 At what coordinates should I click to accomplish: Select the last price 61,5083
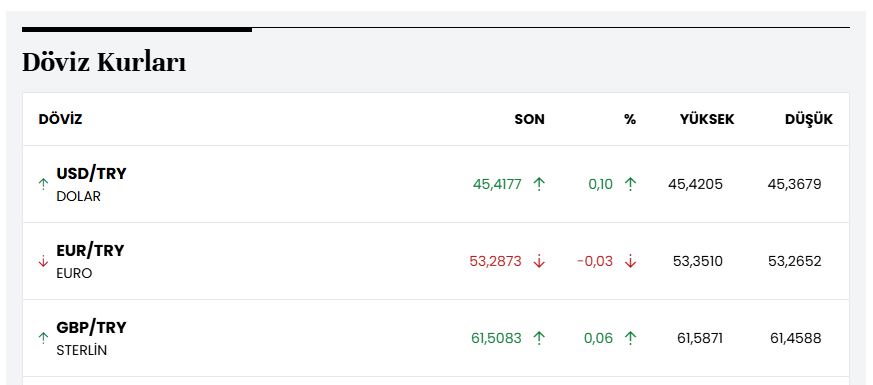(x=497, y=338)
